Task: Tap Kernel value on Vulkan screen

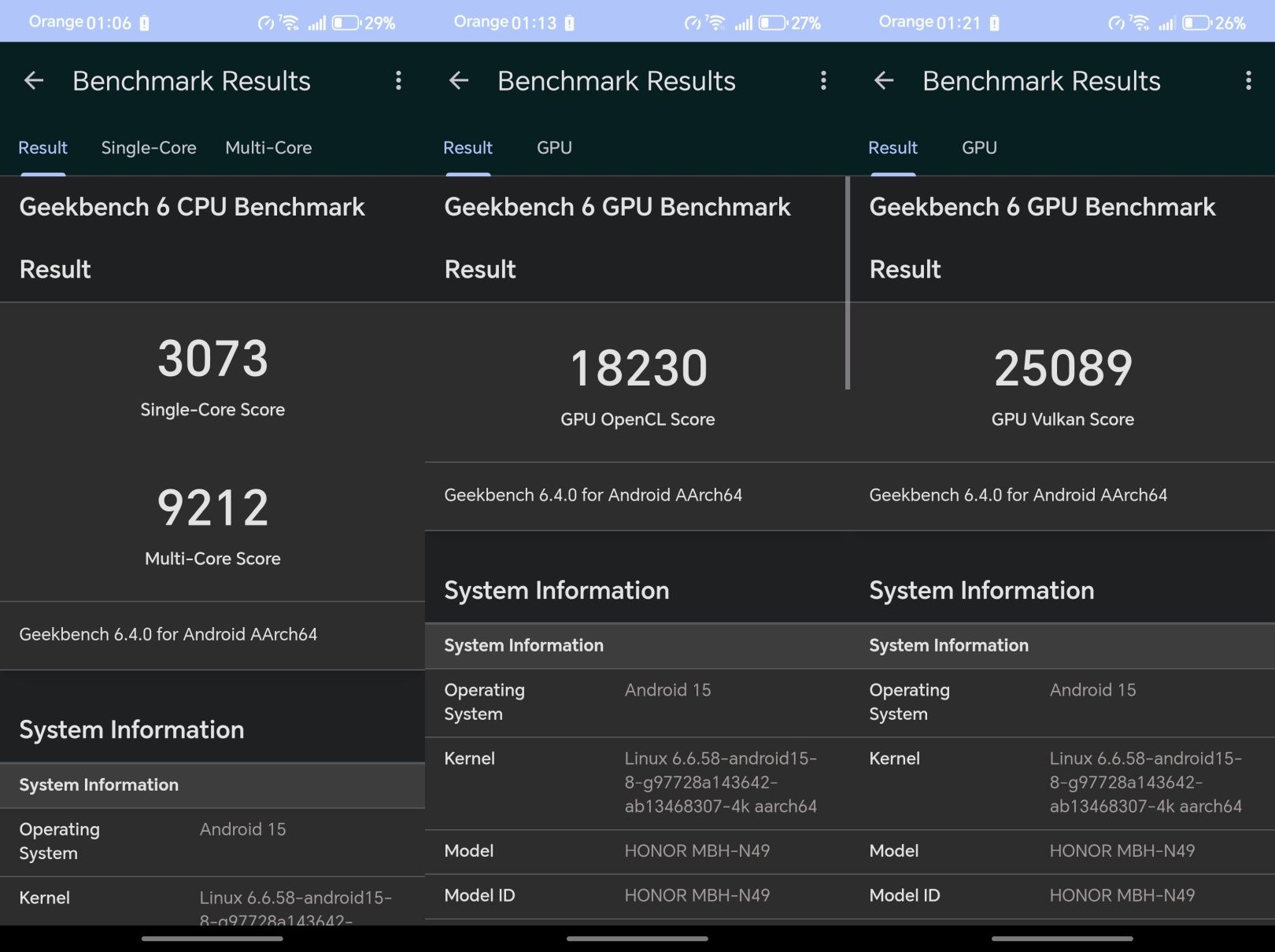Action: (x=1146, y=782)
